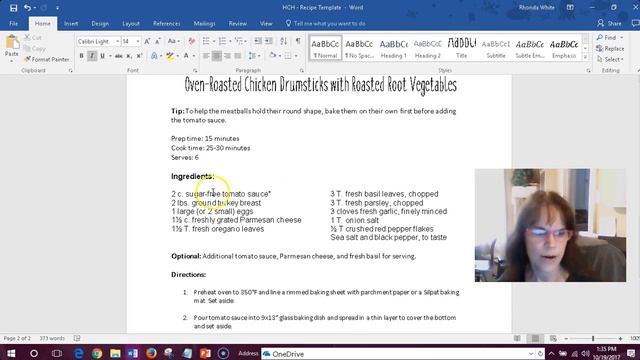
Task: Open Edge browser from taskbar
Action: (x=78, y=353)
